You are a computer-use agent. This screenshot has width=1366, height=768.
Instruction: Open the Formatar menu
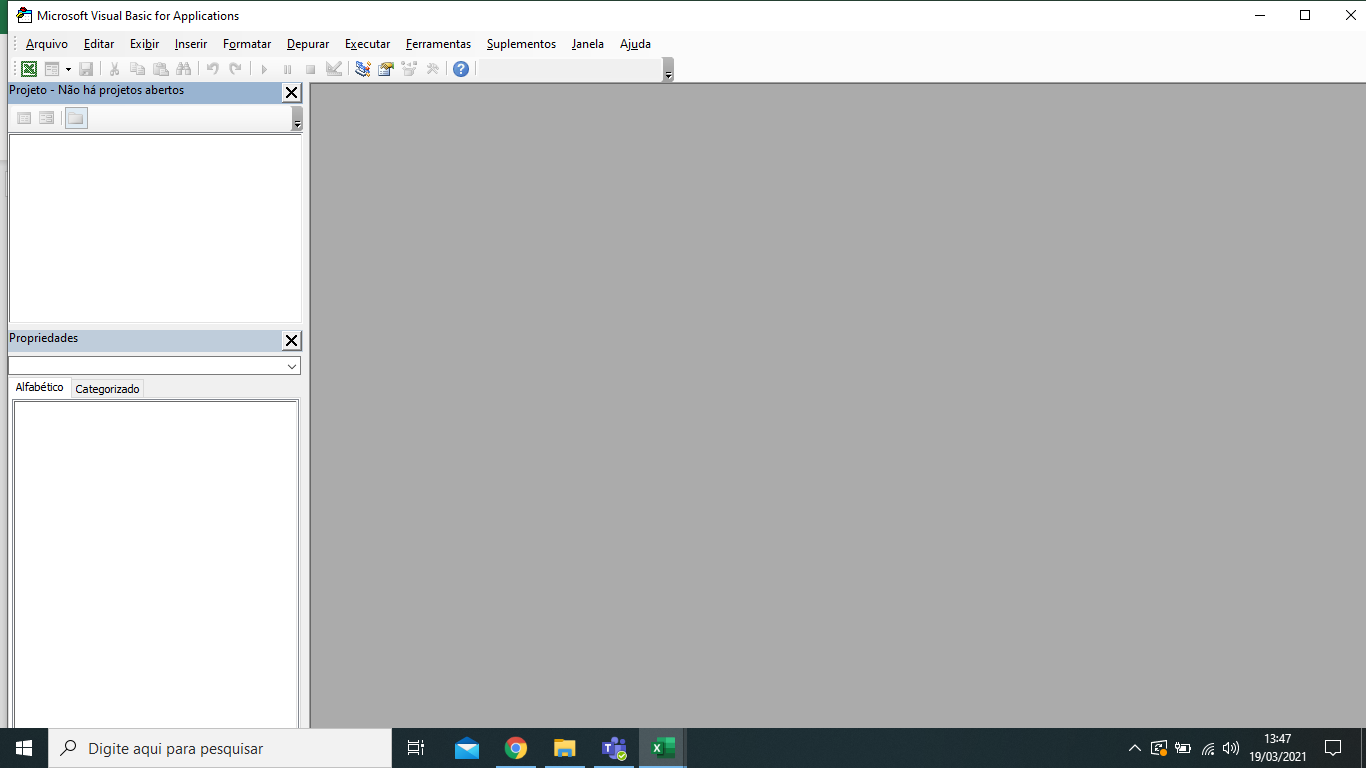tap(247, 44)
